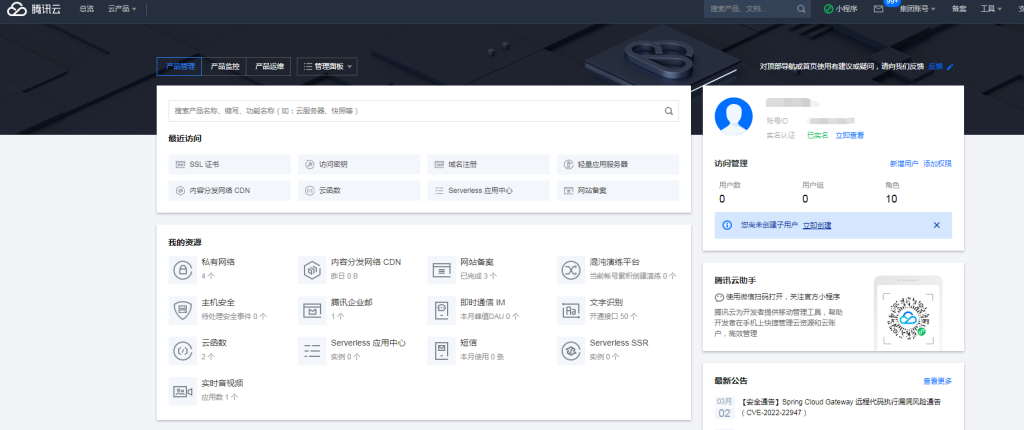The height and width of the screenshot is (430, 1024).
Task: Click the info icon in sub-user notice
Action: pos(727,225)
